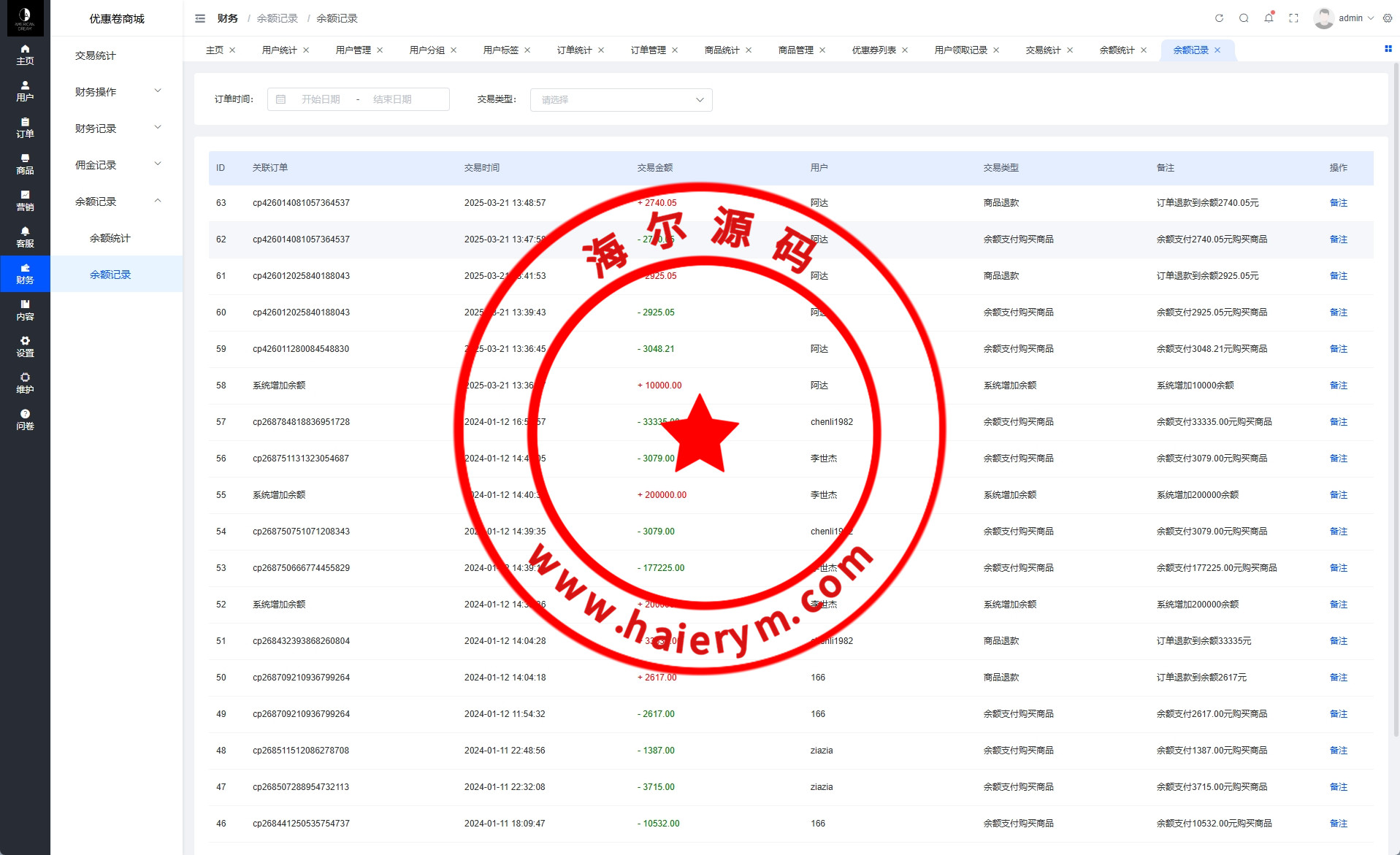Open the 交易类型 dropdown
Image resolution: width=1400 pixels, height=855 pixels.
(621, 100)
